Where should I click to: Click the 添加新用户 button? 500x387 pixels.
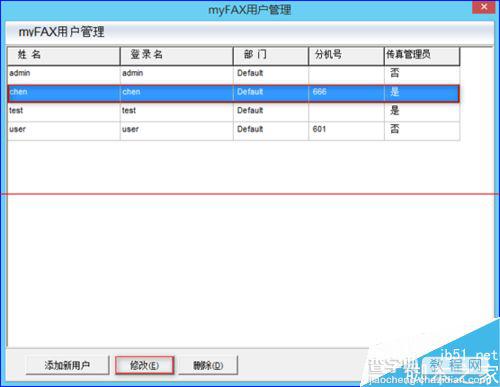67,365
